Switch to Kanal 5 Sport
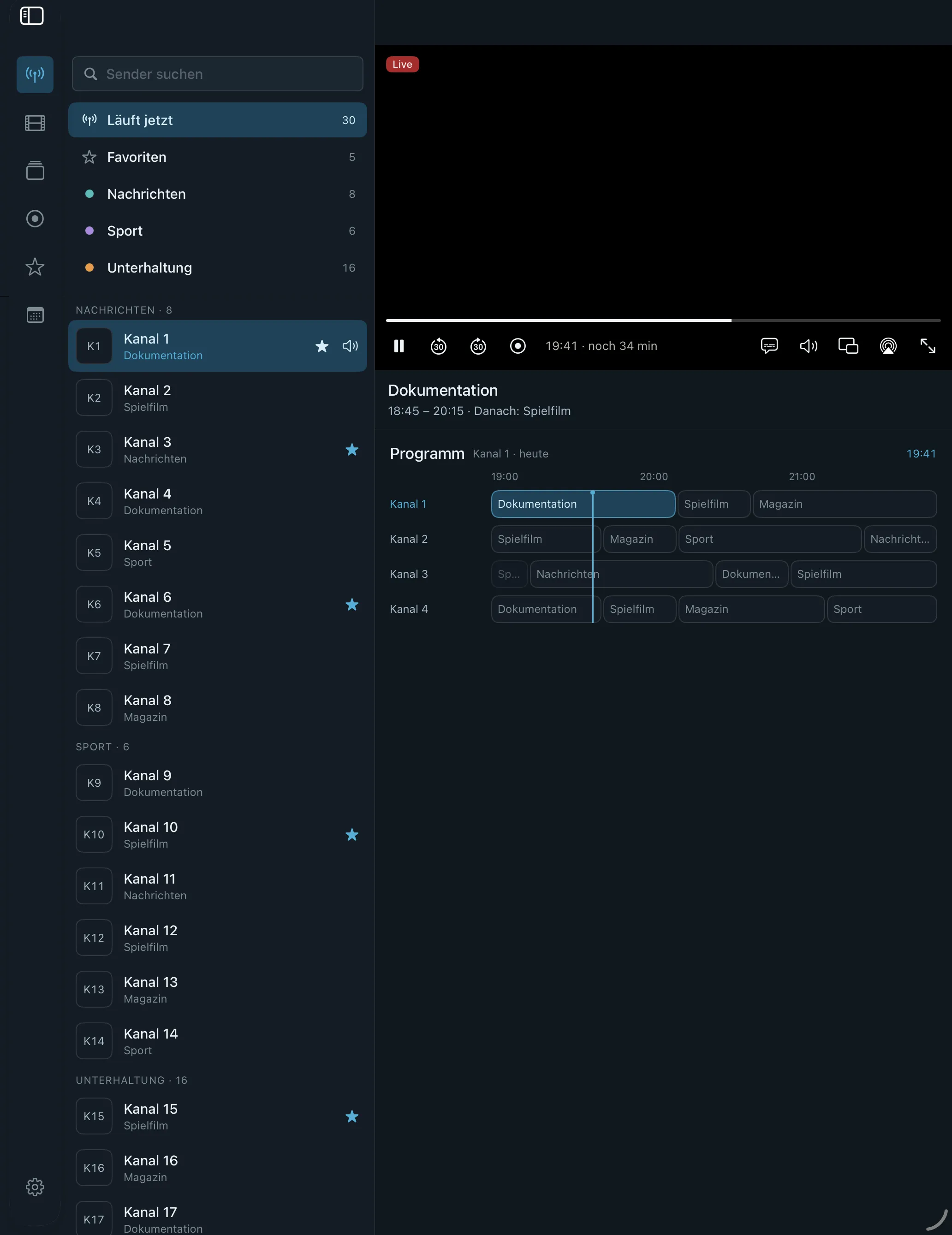952x1235 pixels. 218,553
